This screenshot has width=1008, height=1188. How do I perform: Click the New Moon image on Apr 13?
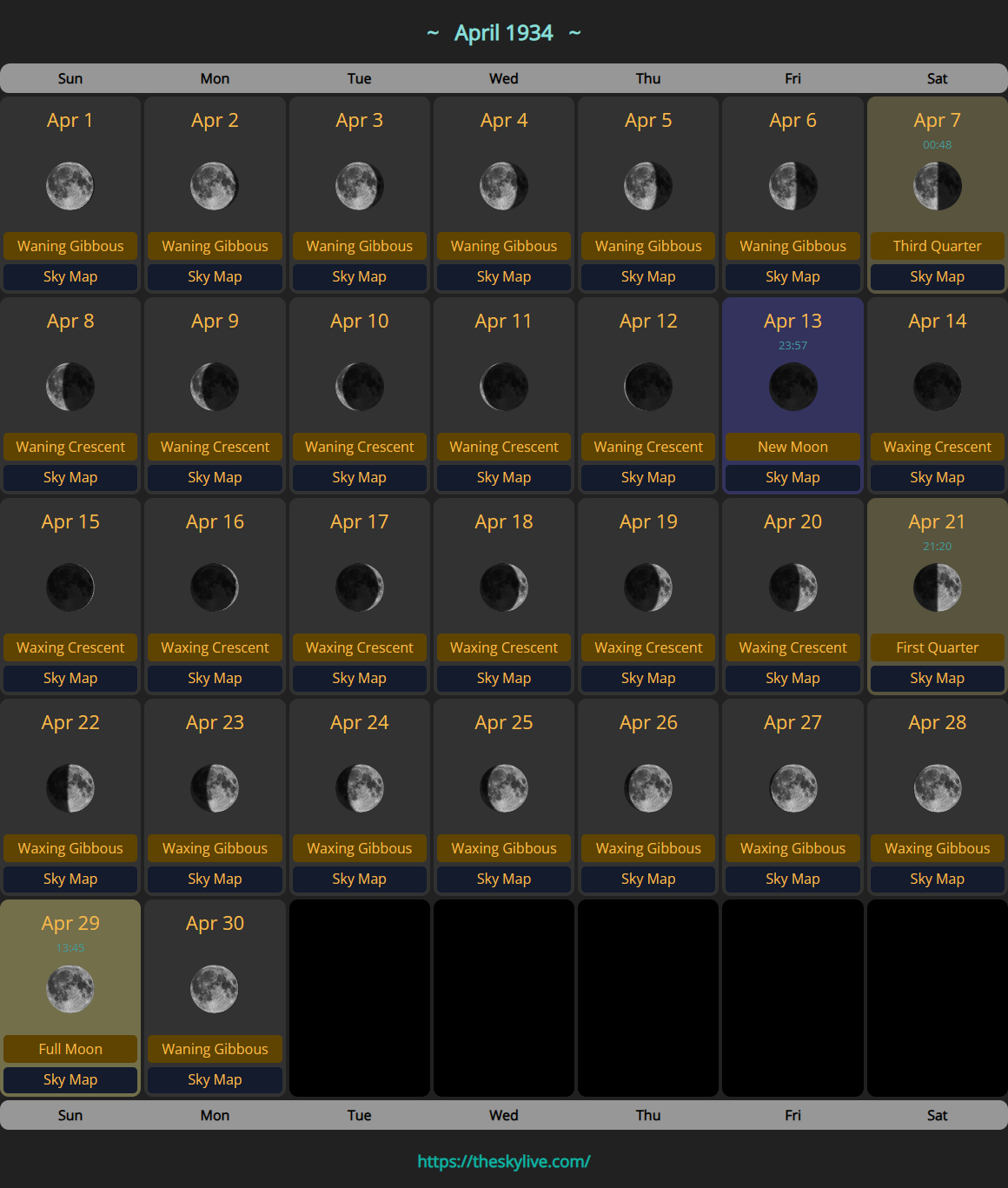coord(793,387)
